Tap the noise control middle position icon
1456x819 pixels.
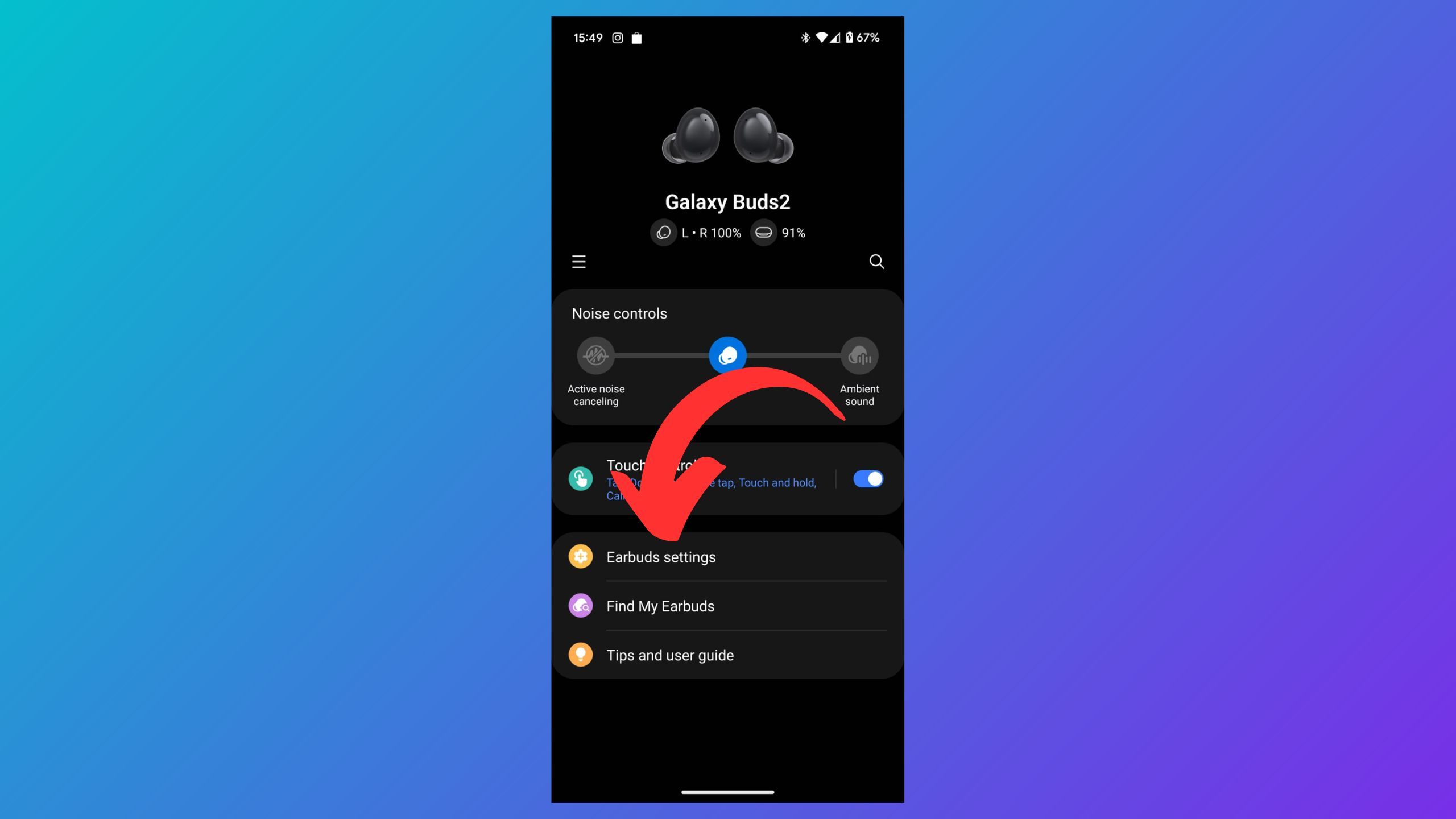727,355
